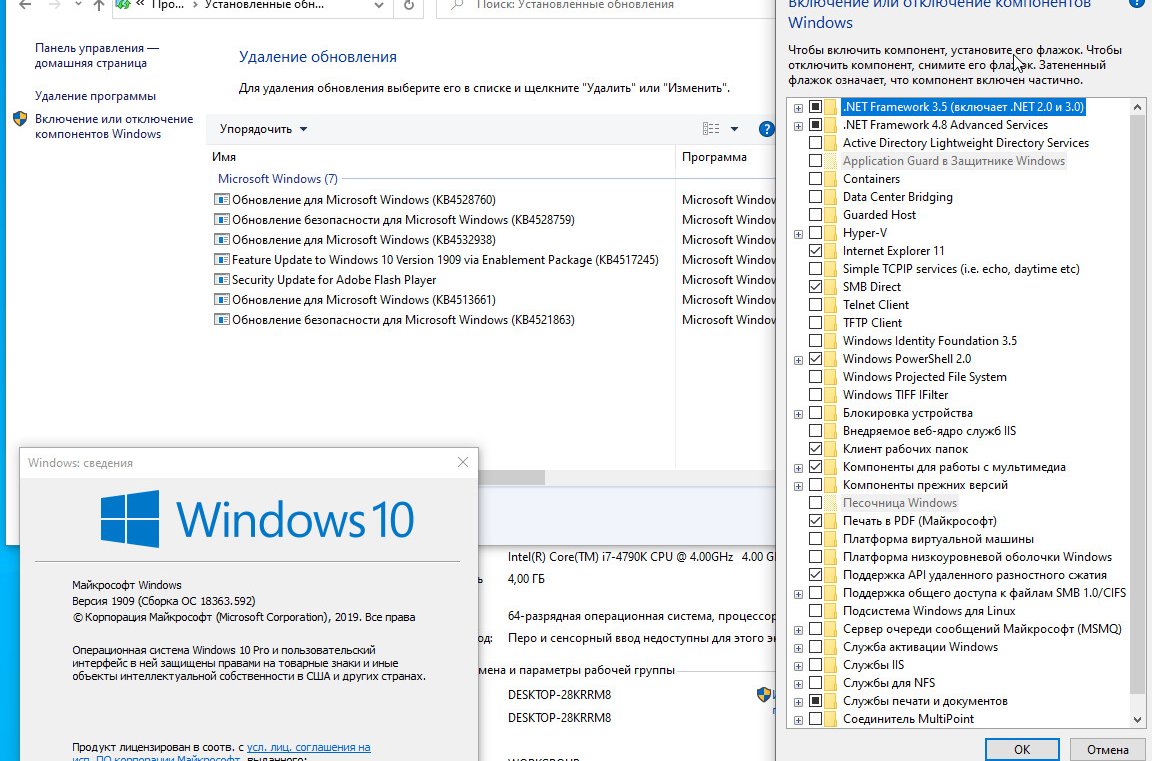Expand the Службы печати и документов node

click(799, 702)
